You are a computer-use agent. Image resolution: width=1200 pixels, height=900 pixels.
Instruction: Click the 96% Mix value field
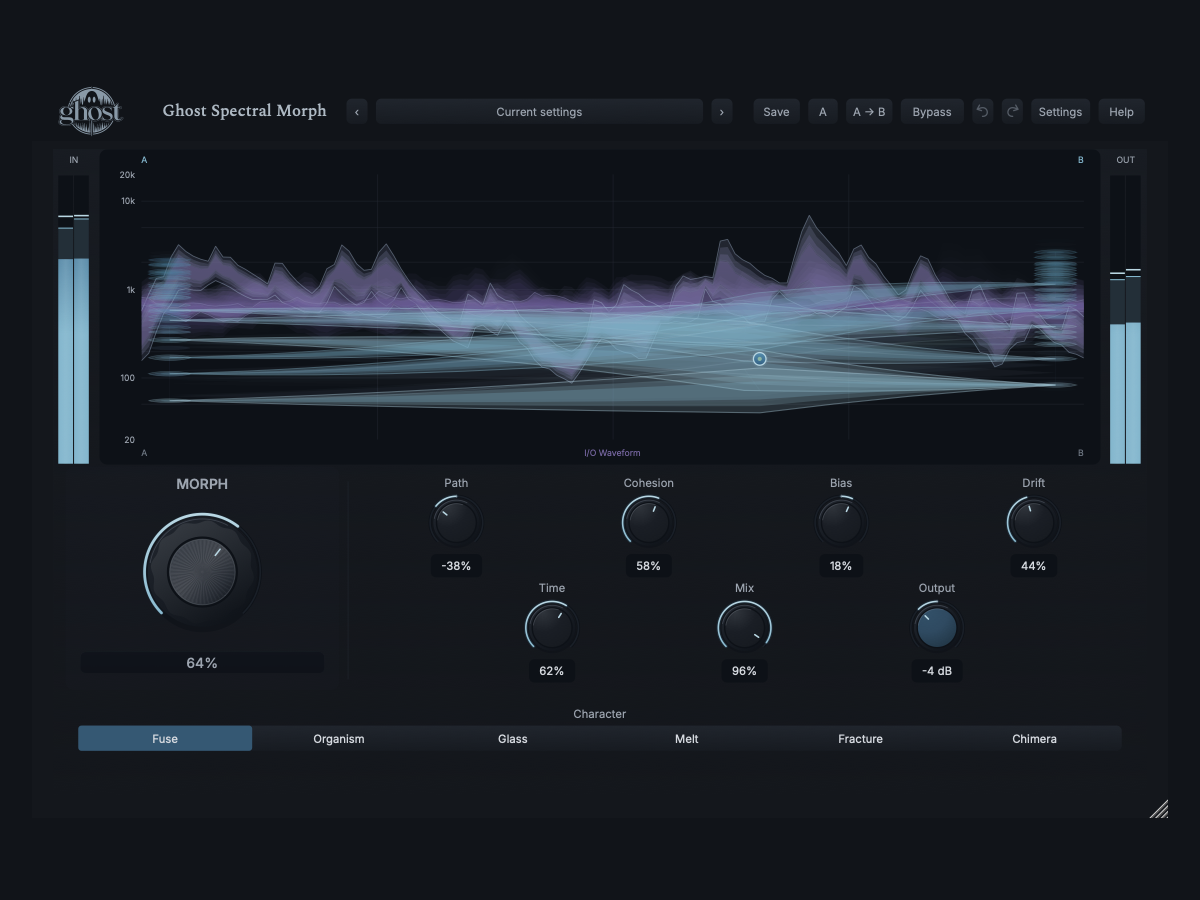pyautogui.click(x=744, y=671)
